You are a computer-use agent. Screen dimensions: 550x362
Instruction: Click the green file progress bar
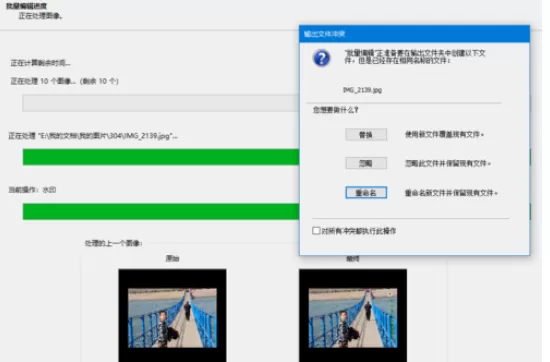click(161, 157)
